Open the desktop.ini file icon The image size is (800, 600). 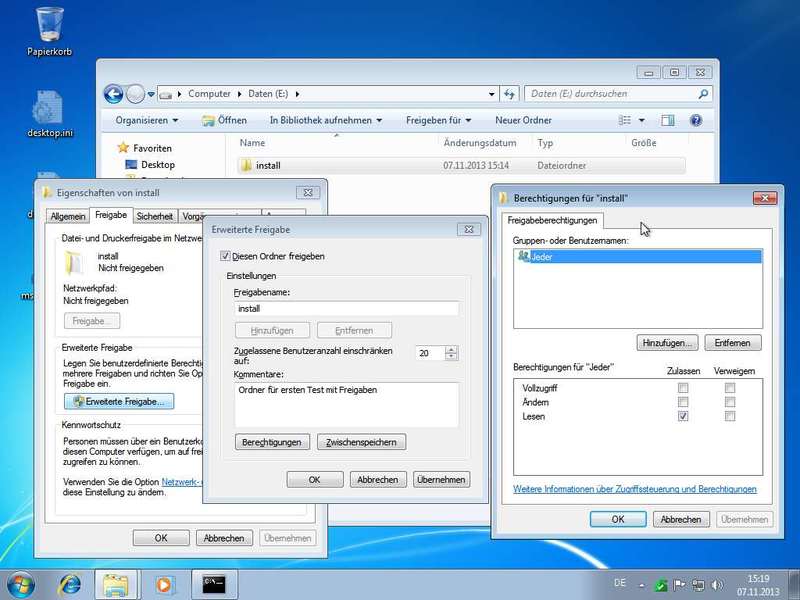tap(49, 108)
